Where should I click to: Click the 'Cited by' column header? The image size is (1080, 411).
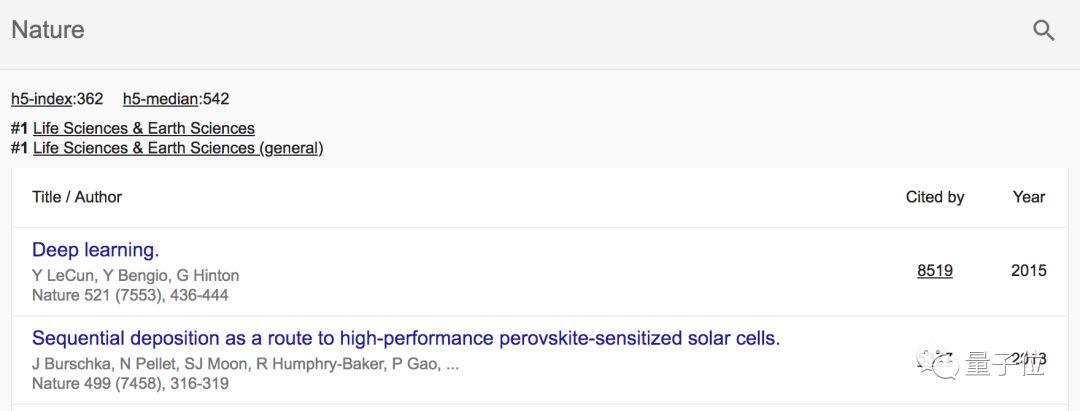tap(935, 197)
